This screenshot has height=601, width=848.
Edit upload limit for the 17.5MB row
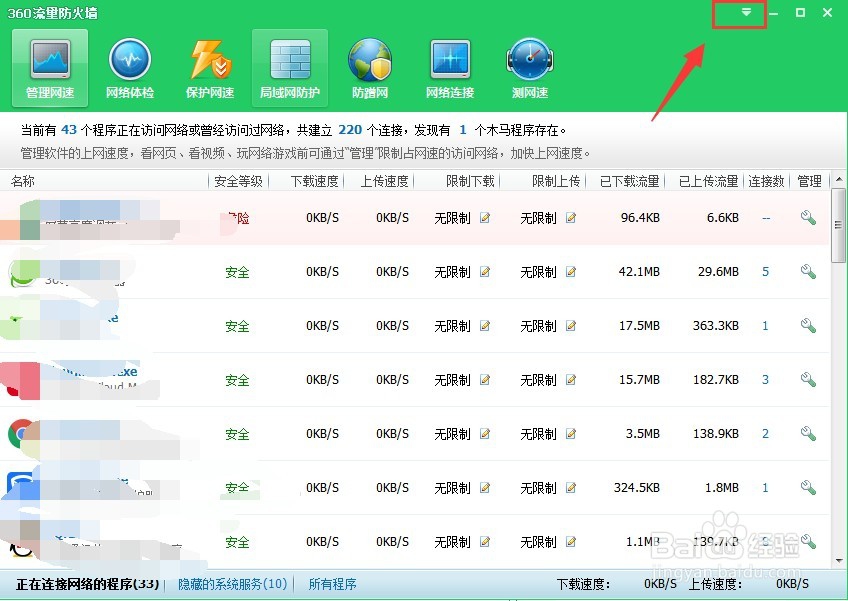pyautogui.click(x=571, y=326)
